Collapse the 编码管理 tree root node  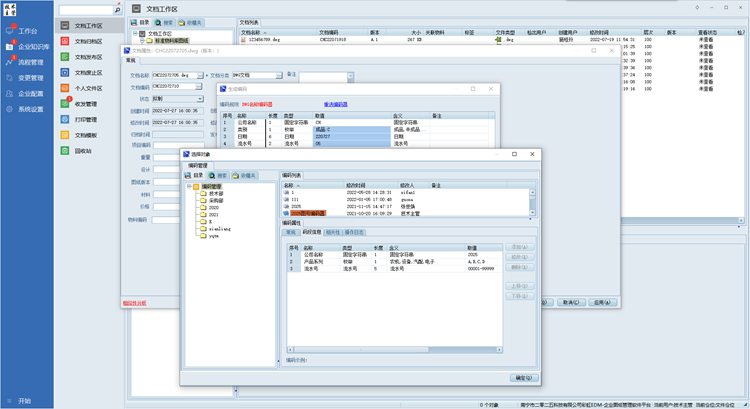(x=189, y=186)
